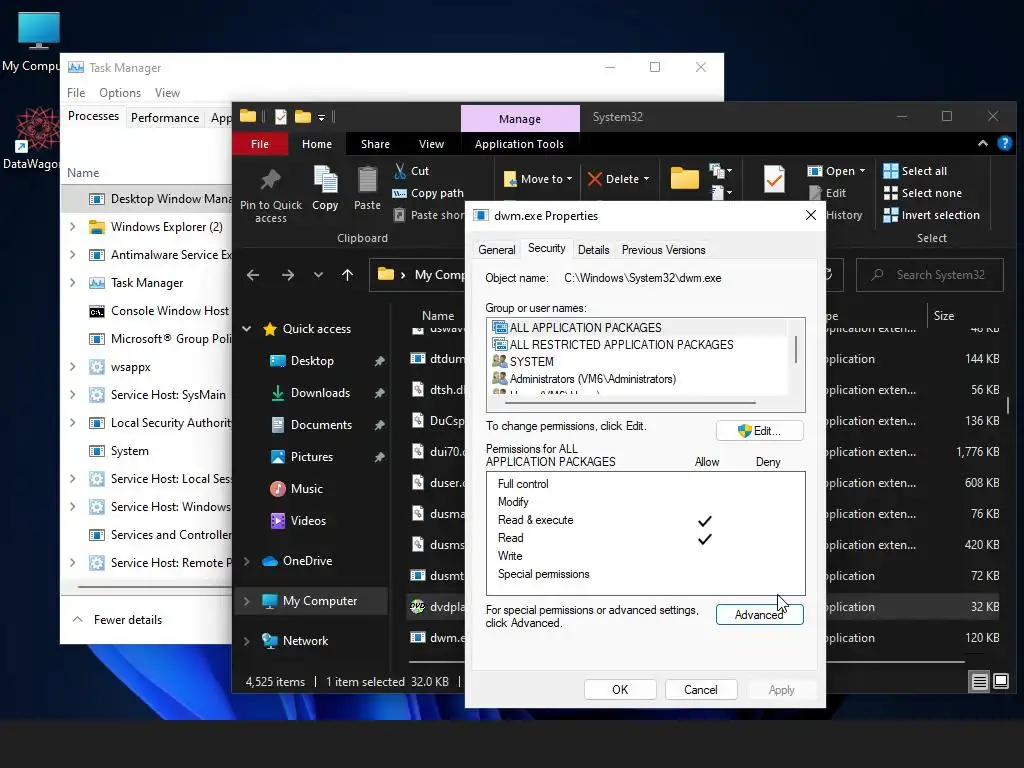Collapse ribbon with chevron arrow
The image size is (1024, 768).
tap(983, 144)
